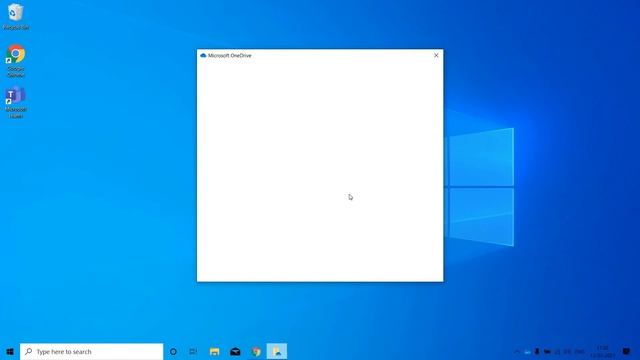Image resolution: width=640 pixels, height=360 pixels.
Task: Open the Recycle Bin desktop icon
Action: coord(16,16)
